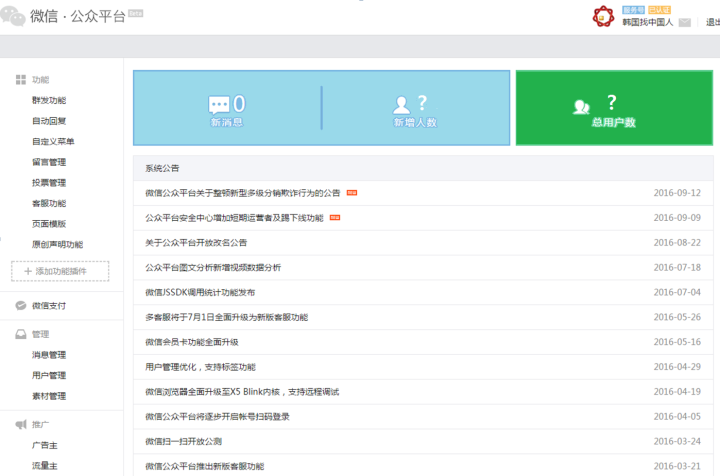Open announcement 微信公众平台推出新版客服功能

click(205, 466)
